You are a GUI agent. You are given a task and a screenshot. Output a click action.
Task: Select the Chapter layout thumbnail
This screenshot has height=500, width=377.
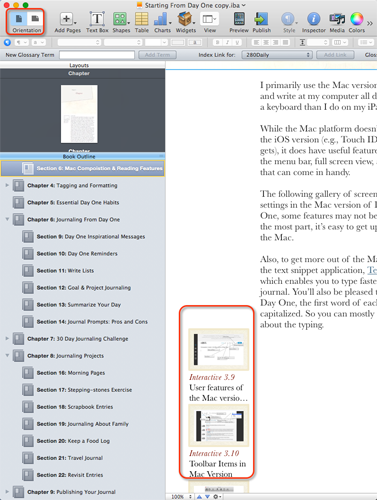[79, 114]
